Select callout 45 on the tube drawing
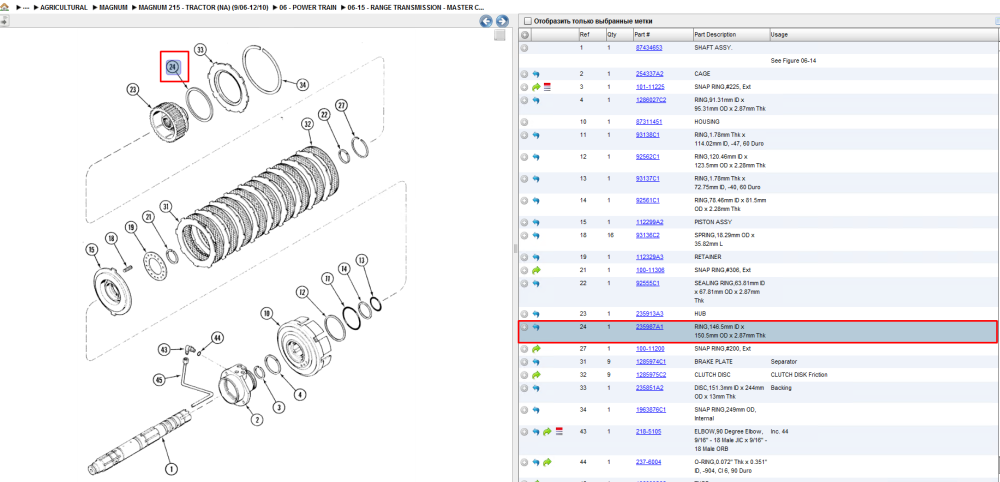The height and width of the screenshot is (482, 1000). pyautogui.click(x=160, y=380)
